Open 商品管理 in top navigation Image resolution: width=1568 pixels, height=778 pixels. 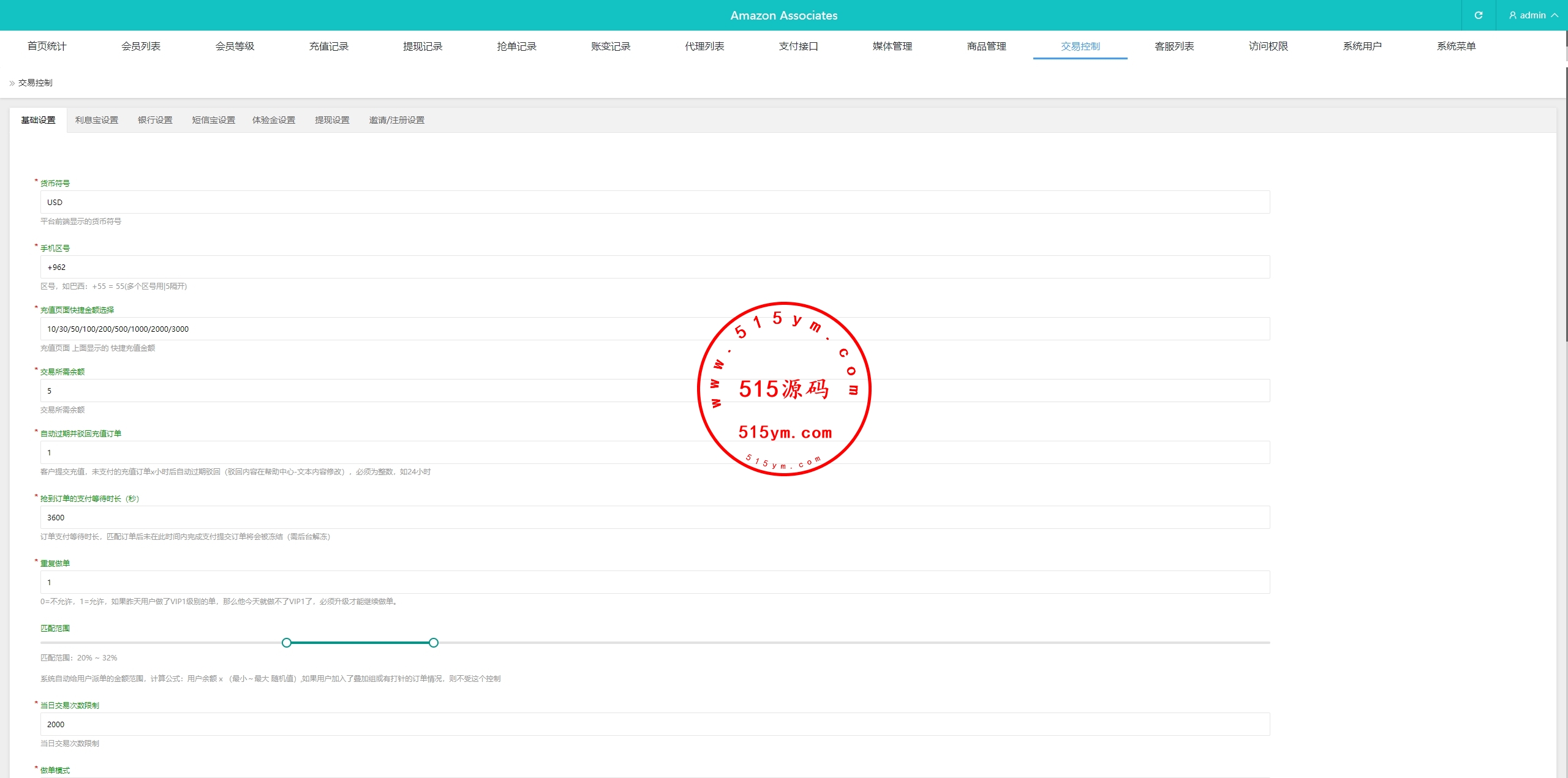pyautogui.click(x=986, y=46)
